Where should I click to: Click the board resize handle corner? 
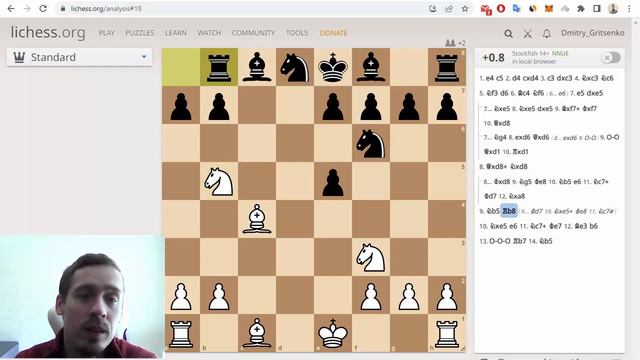463,349
